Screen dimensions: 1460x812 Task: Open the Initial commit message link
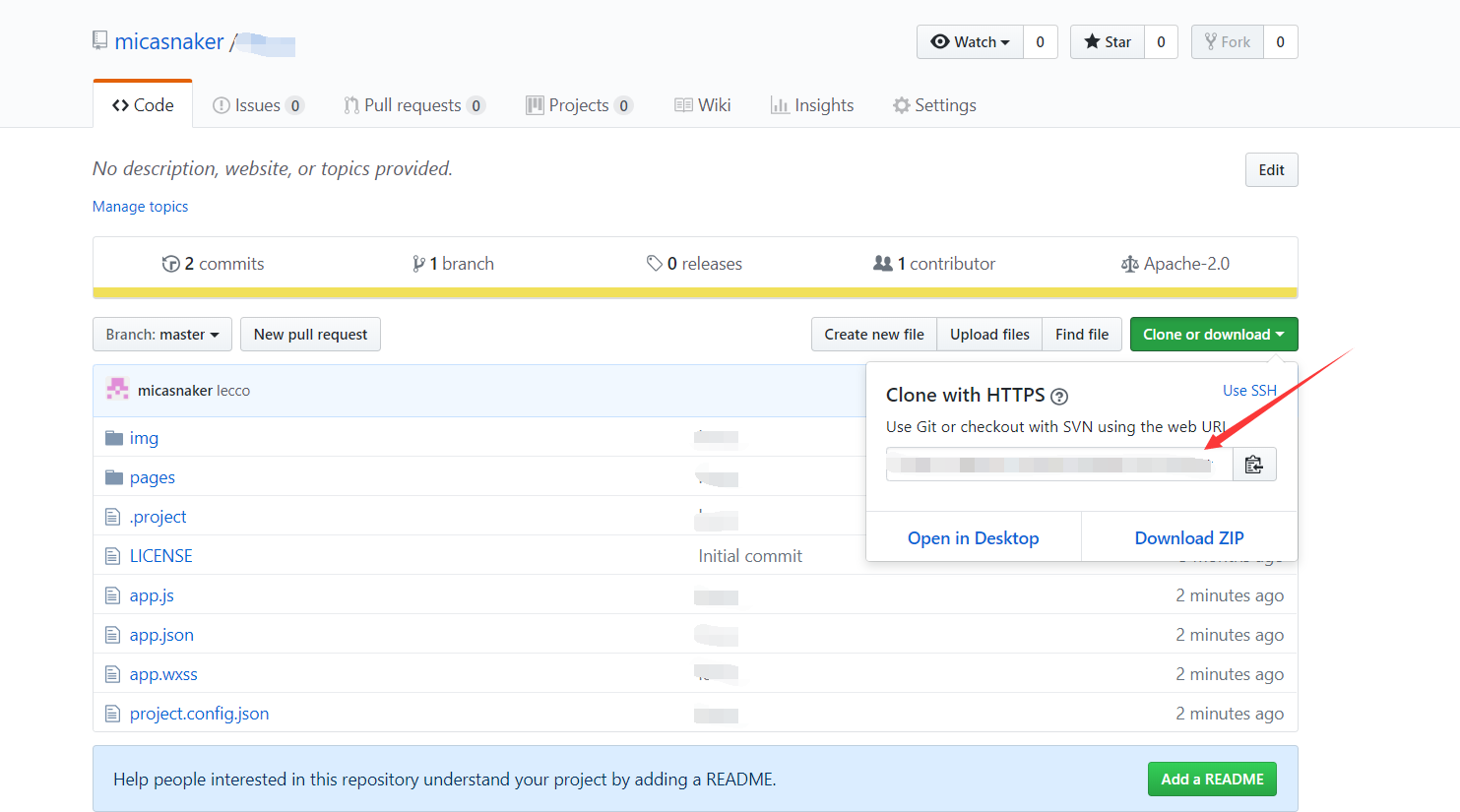(x=750, y=556)
